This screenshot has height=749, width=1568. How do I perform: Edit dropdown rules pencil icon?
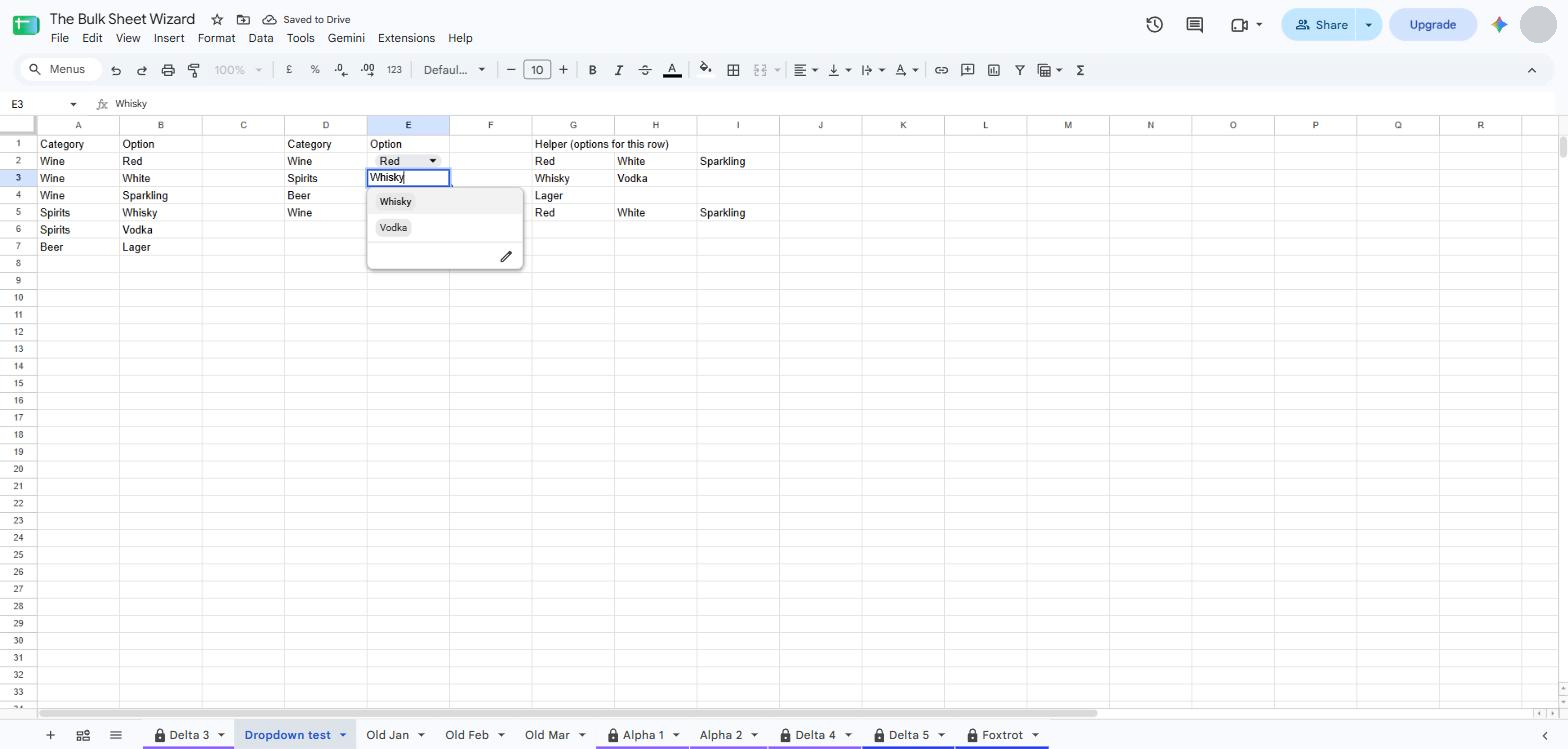pyautogui.click(x=506, y=257)
